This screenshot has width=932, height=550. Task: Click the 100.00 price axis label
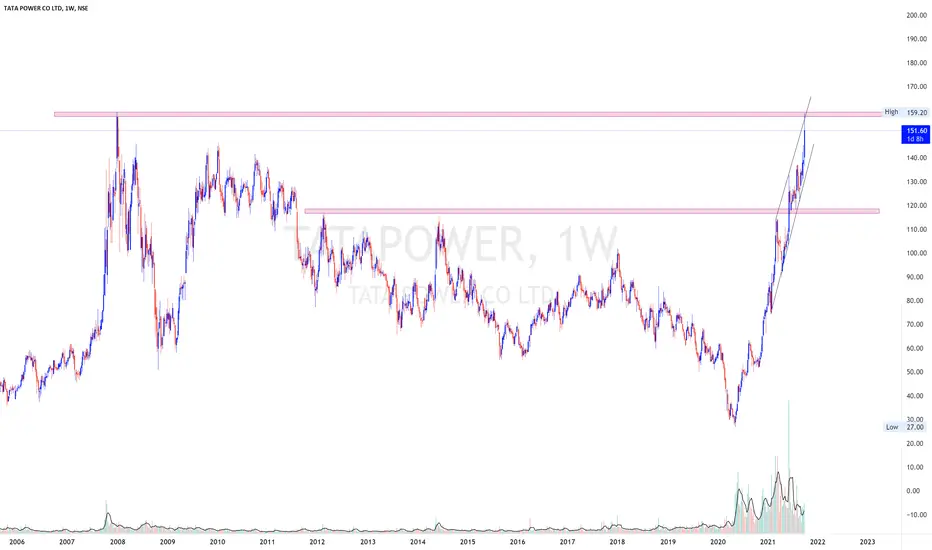[917, 253]
